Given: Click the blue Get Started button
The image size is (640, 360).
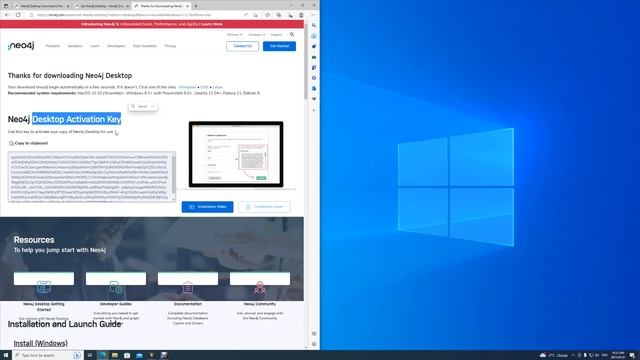Looking at the screenshot, I should pyautogui.click(x=280, y=46).
